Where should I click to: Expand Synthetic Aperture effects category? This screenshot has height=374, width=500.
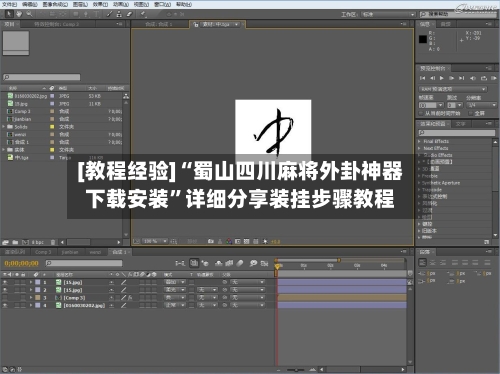tap(420, 183)
